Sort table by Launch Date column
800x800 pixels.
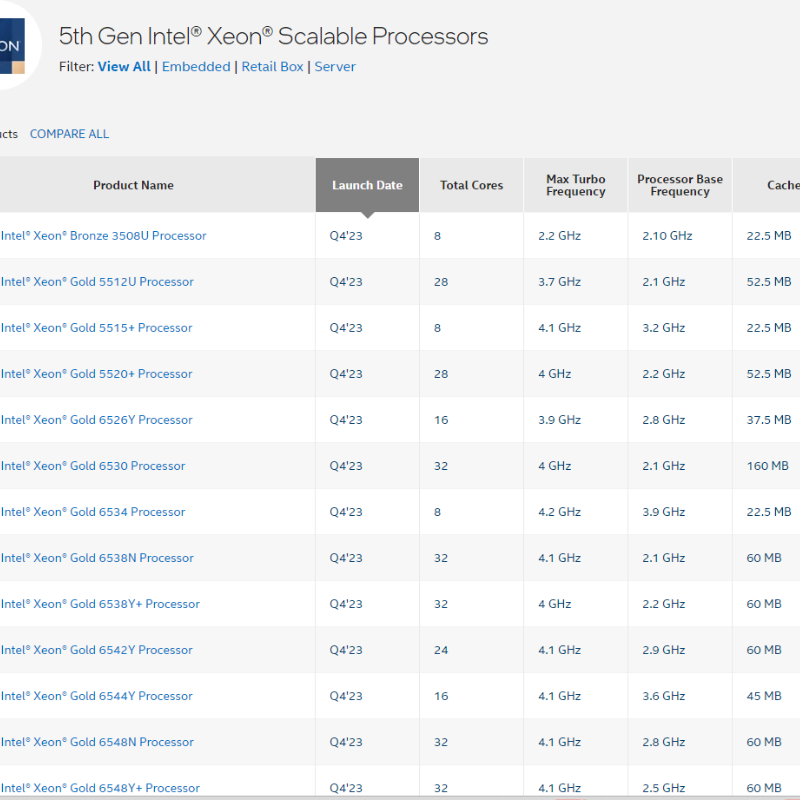pyautogui.click(x=367, y=185)
